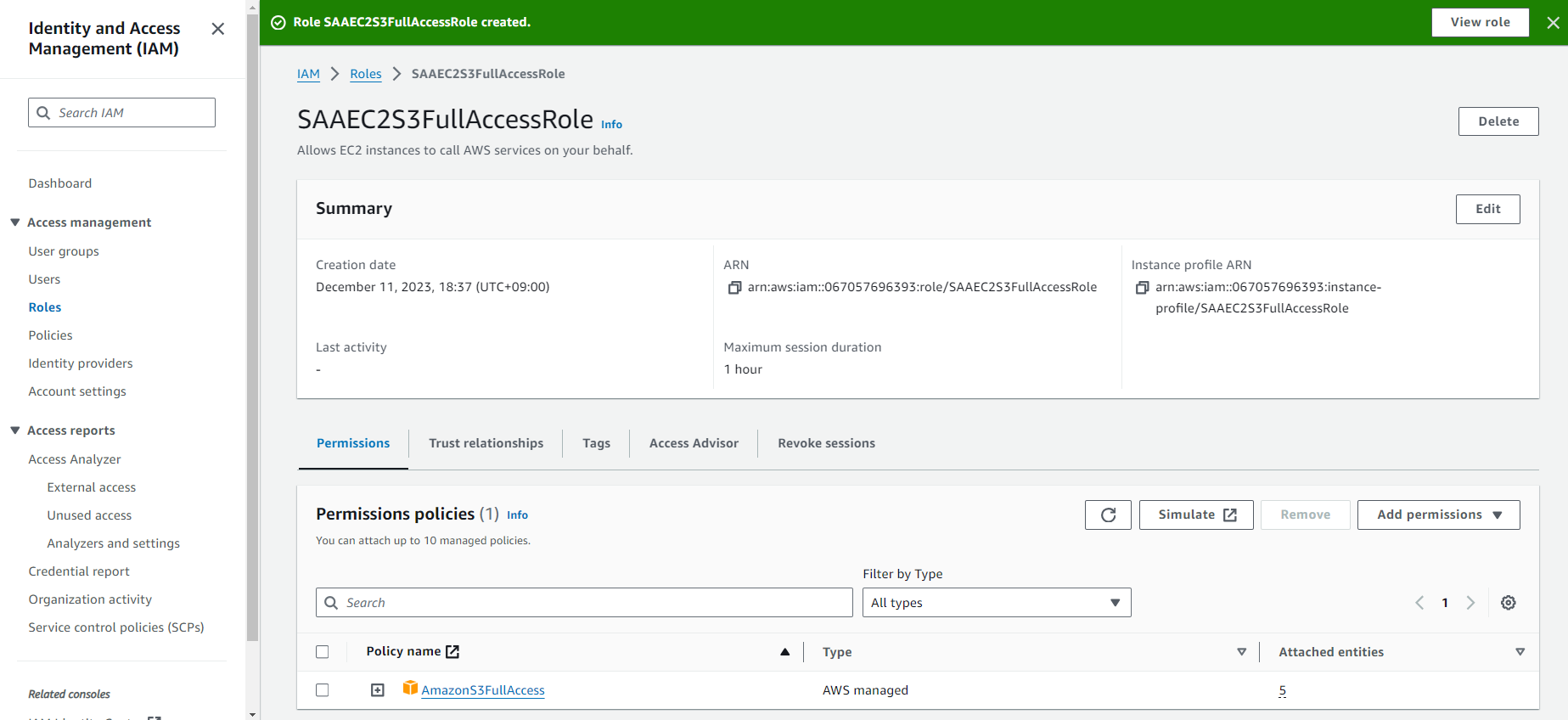1568x720 pixels.
Task: Dismiss the green success banner
Action: tap(1552, 23)
